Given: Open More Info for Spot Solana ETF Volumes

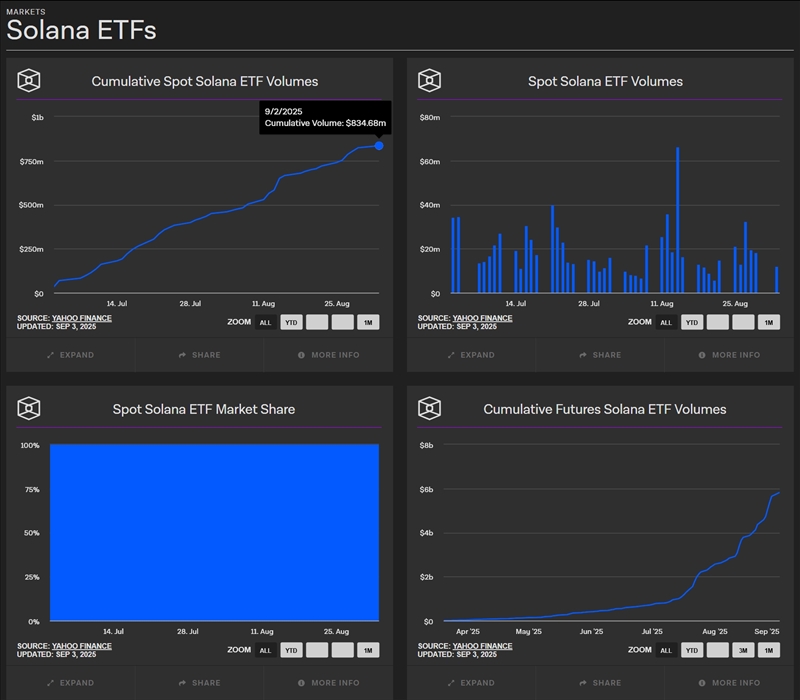Looking at the screenshot, I should [x=728, y=355].
